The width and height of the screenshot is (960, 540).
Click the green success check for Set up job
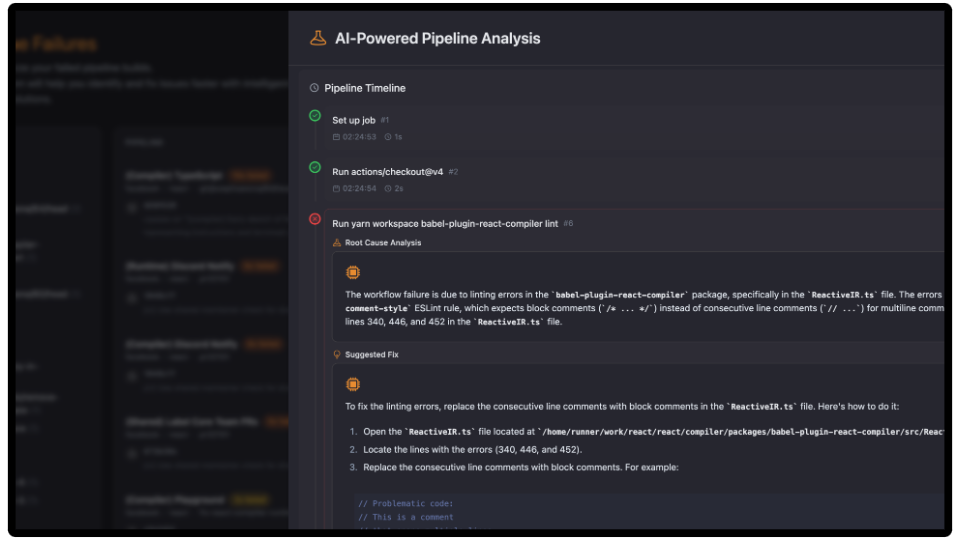pos(315,116)
